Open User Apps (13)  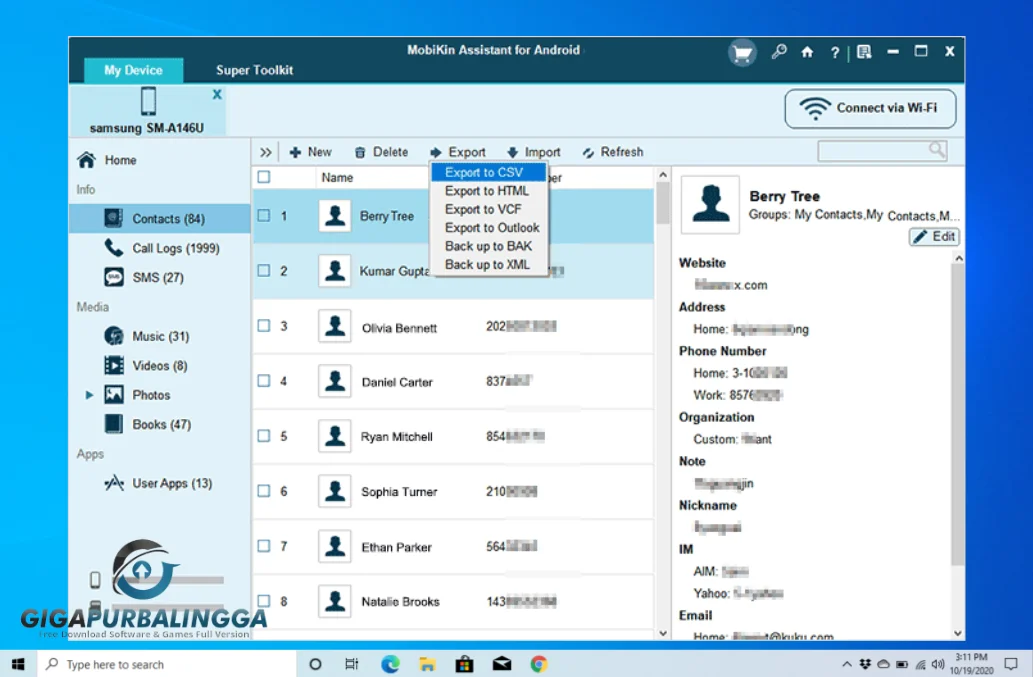click(x=158, y=483)
